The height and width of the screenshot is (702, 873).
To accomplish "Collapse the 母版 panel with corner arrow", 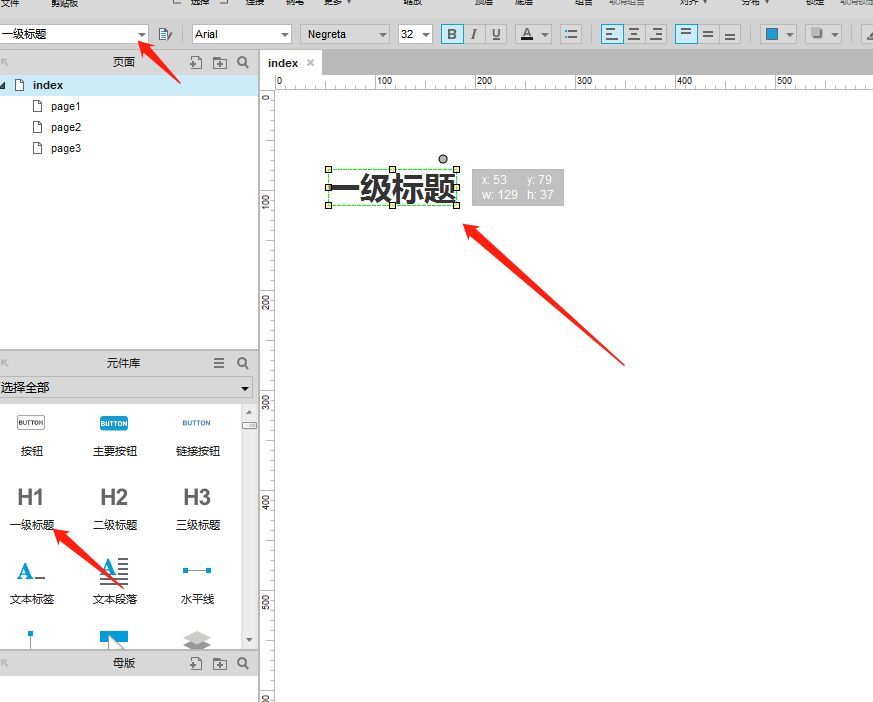I will [4, 663].
